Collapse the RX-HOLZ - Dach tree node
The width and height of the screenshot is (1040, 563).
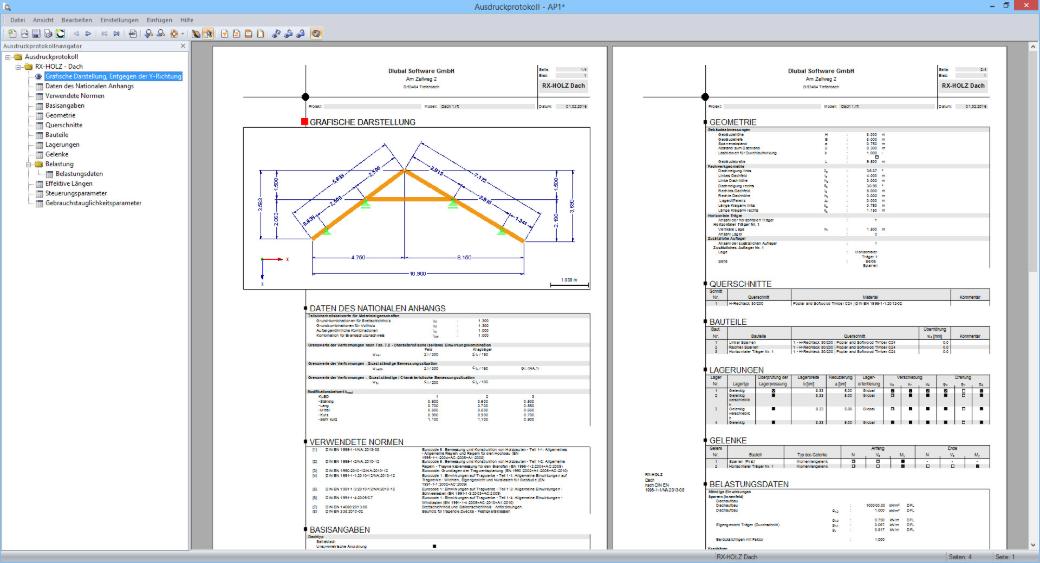coord(19,67)
